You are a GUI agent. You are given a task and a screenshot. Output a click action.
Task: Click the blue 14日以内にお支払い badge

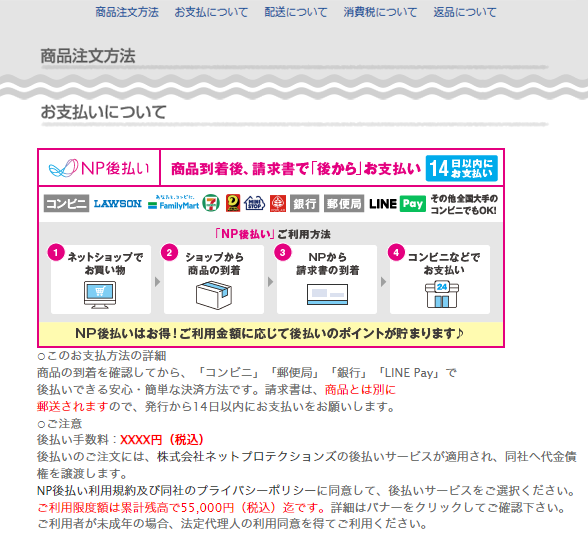click(462, 168)
